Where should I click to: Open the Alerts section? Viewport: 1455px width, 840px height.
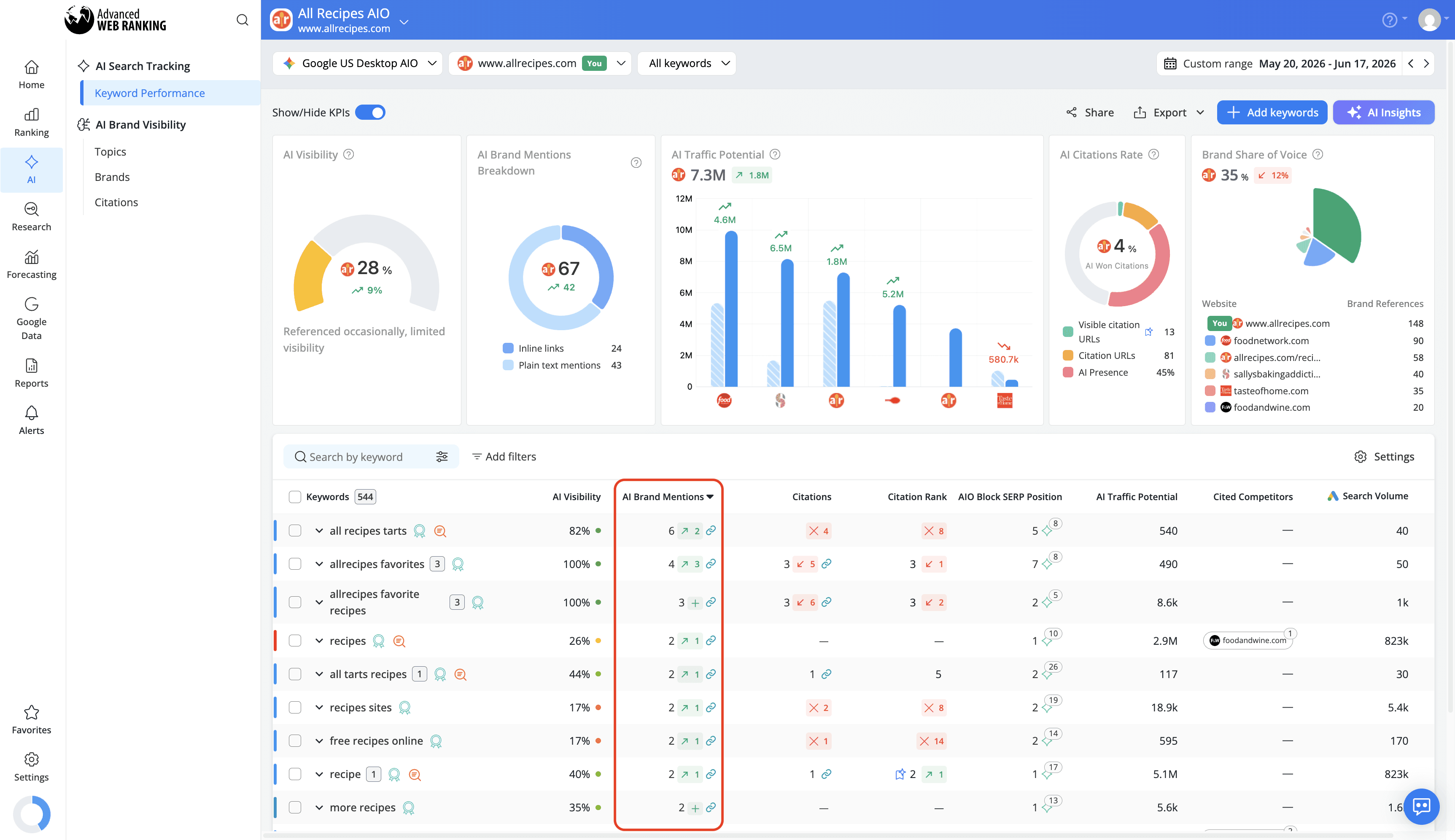(31, 420)
